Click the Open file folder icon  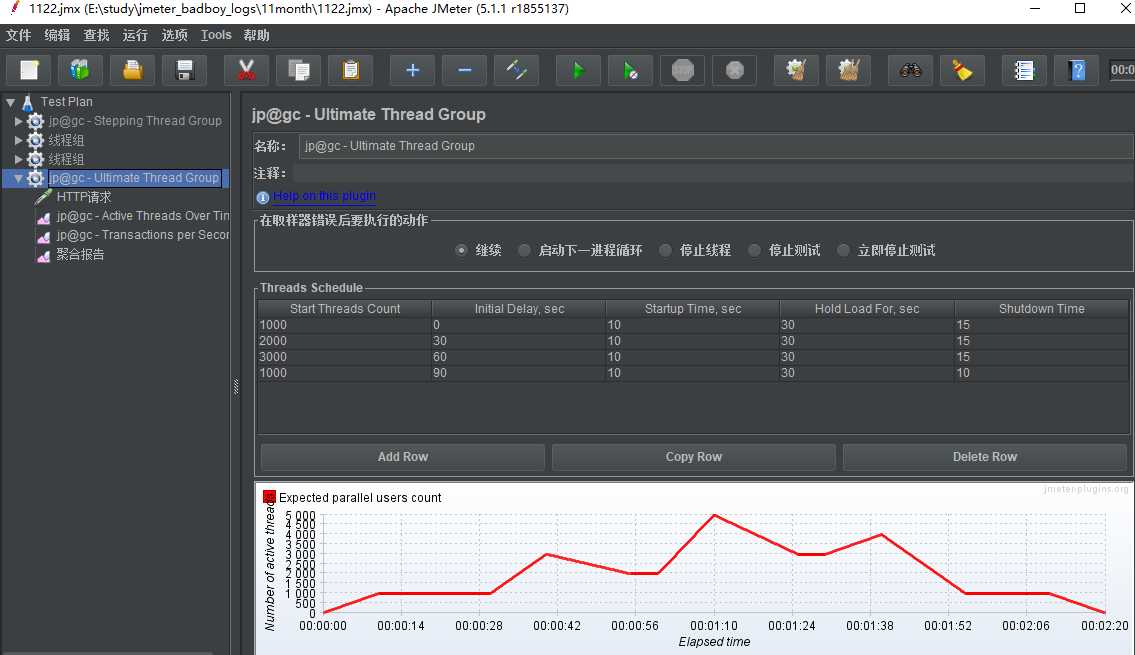(132, 70)
